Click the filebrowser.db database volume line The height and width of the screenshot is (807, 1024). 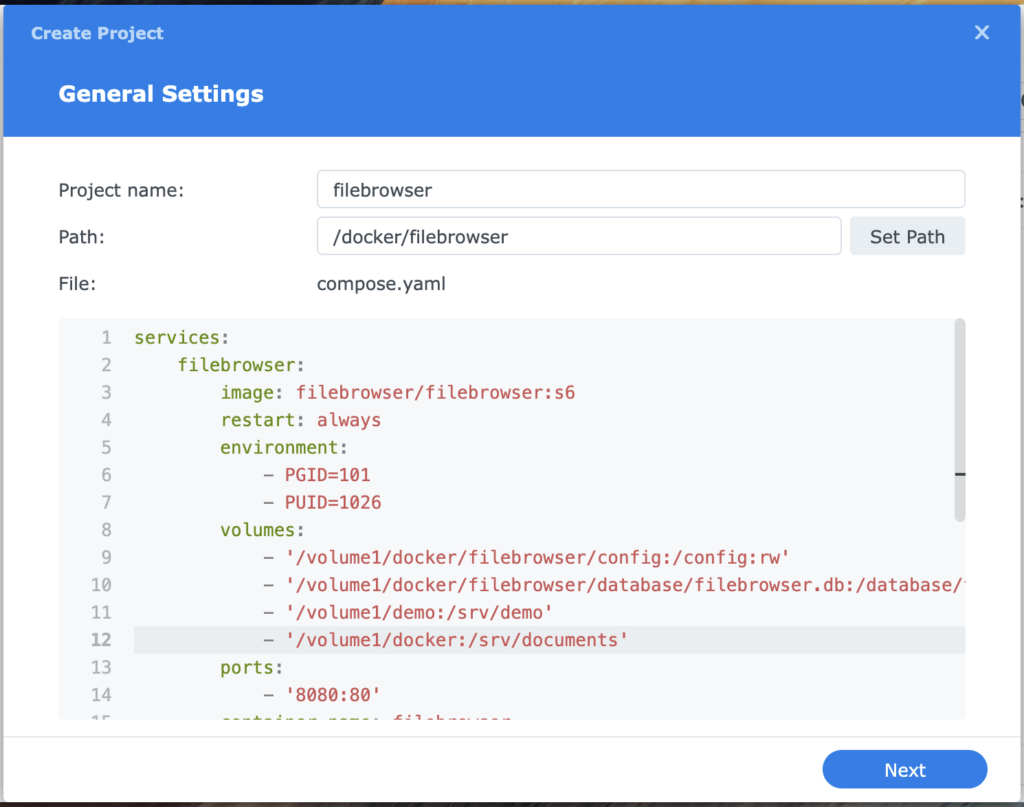(x=620, y=585)
